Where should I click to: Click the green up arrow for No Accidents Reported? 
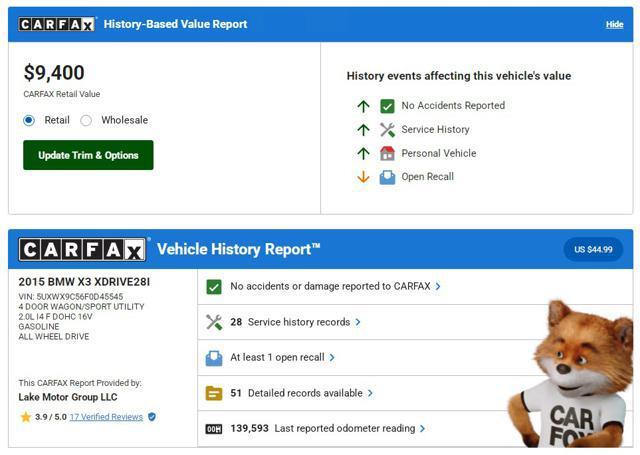363,106
